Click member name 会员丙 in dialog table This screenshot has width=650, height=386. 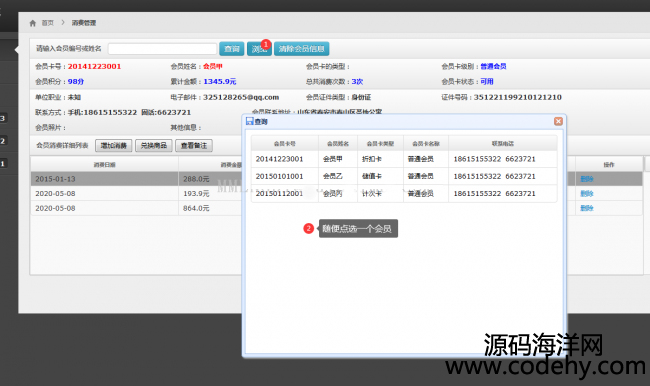click(333, 194)
